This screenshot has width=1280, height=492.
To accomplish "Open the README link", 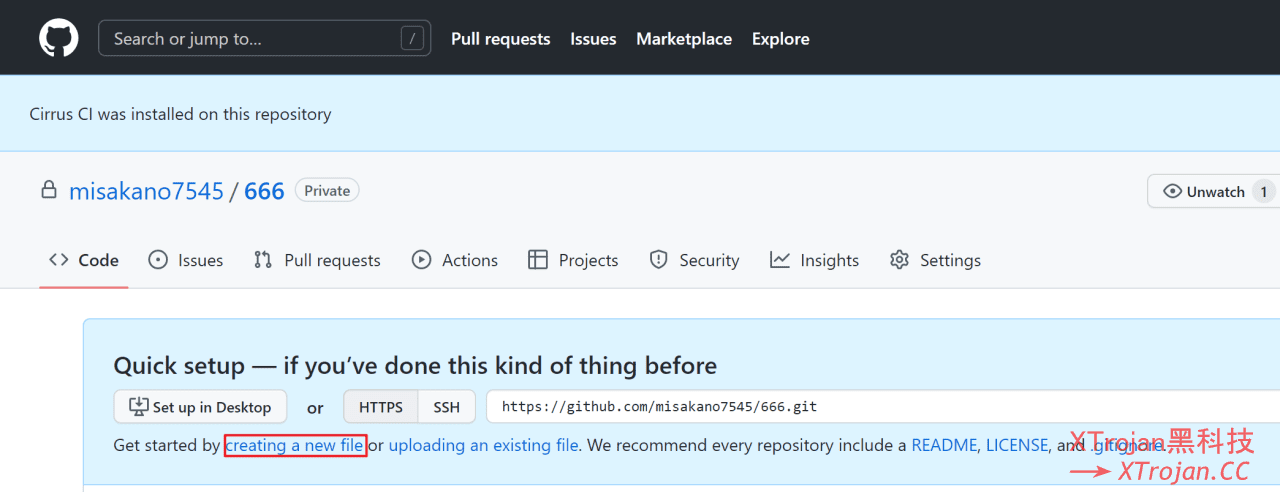I will coord(944,445).
